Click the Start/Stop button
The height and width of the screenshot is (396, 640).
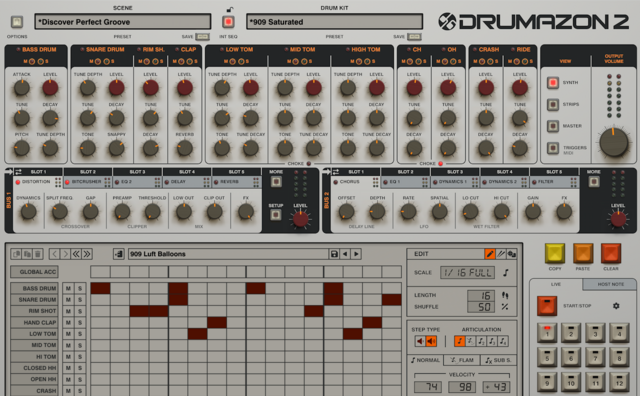click(547, 306)
